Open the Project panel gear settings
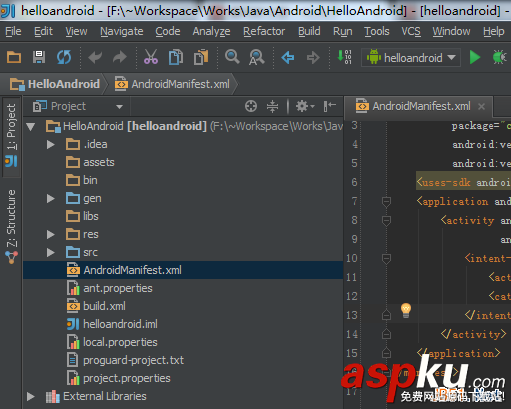511x409 pixels. [304, 106]
